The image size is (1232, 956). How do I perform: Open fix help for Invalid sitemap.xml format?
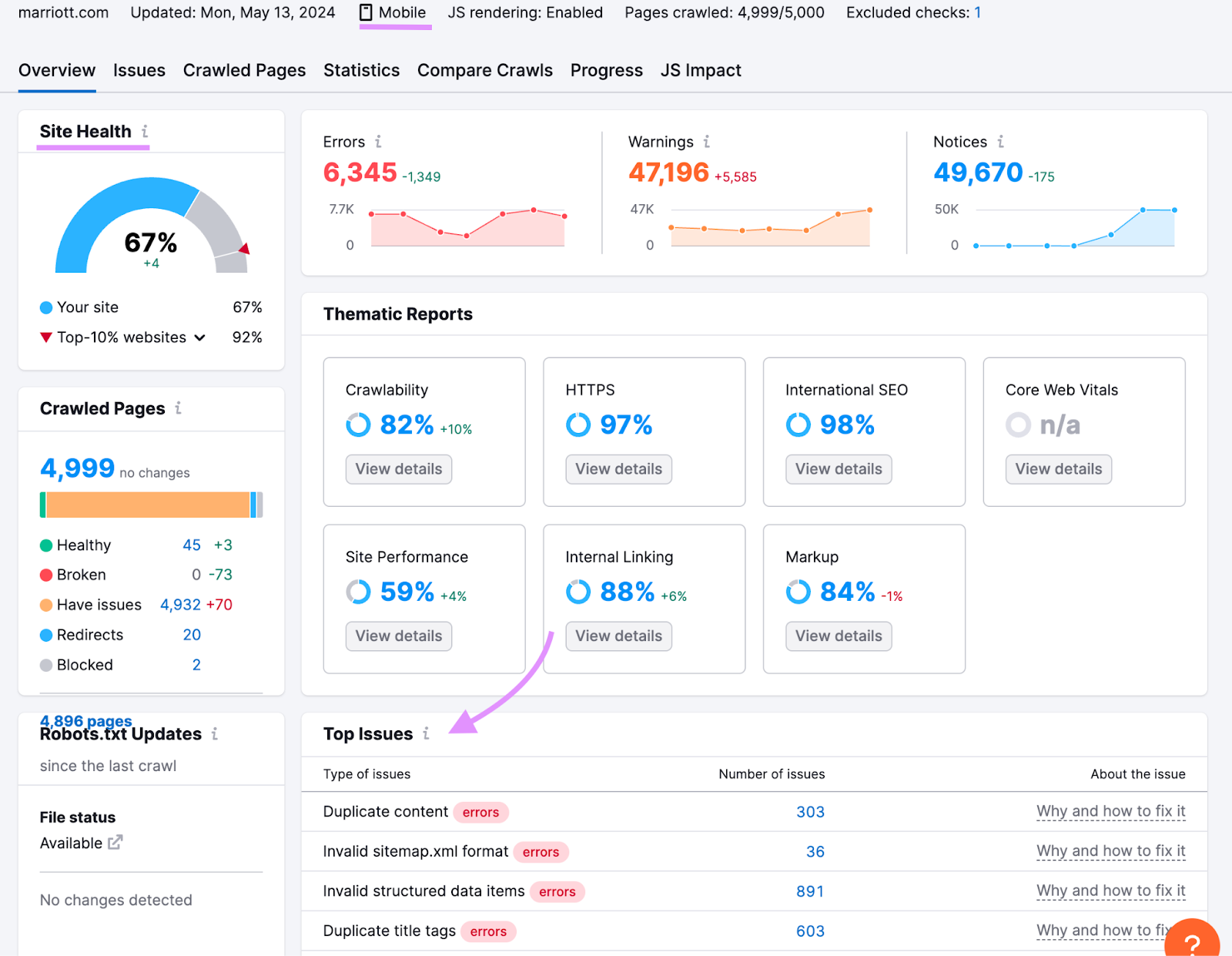coord(1111,851)
